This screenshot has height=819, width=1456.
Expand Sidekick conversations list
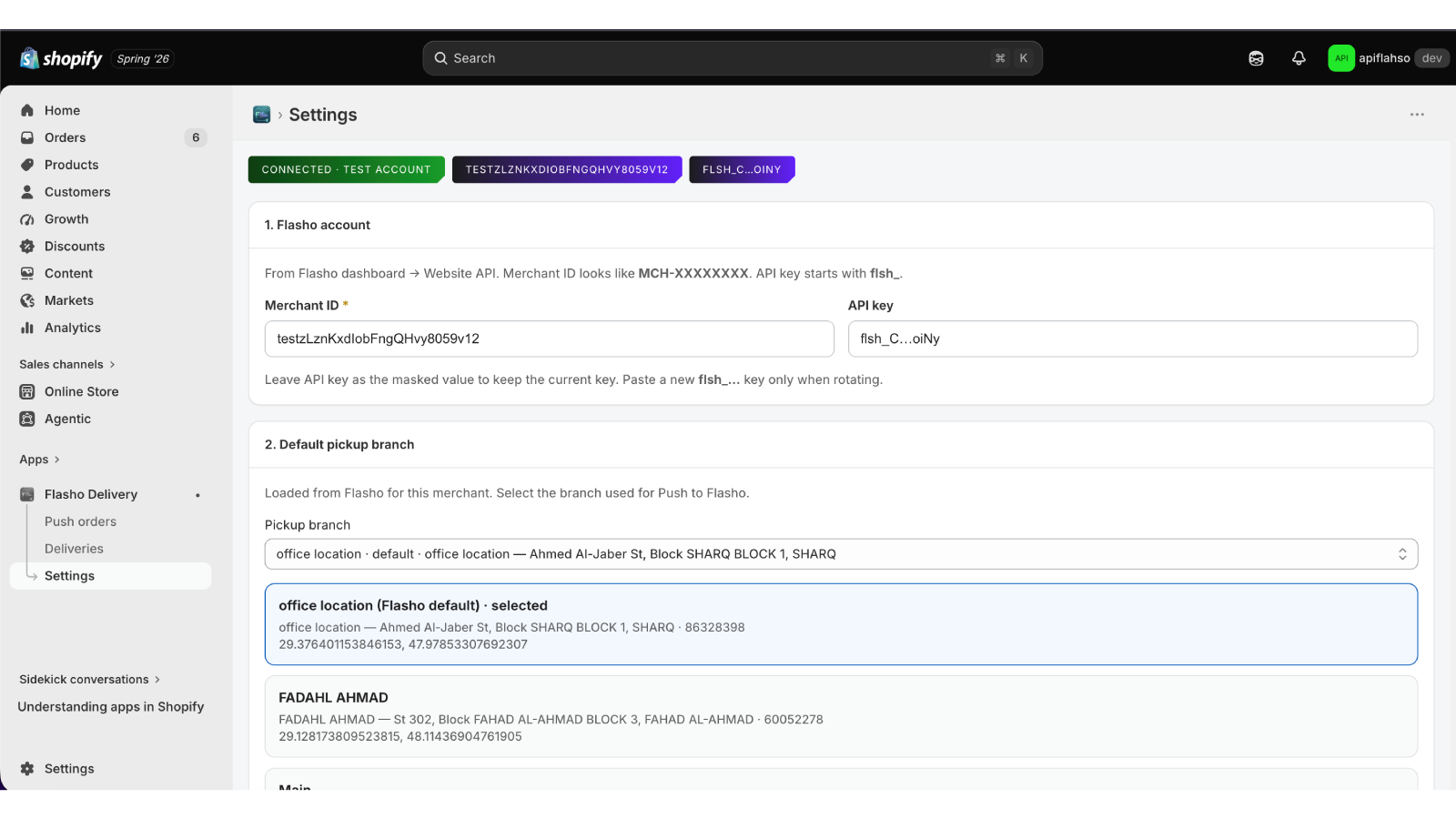click(x=90, y=679)
